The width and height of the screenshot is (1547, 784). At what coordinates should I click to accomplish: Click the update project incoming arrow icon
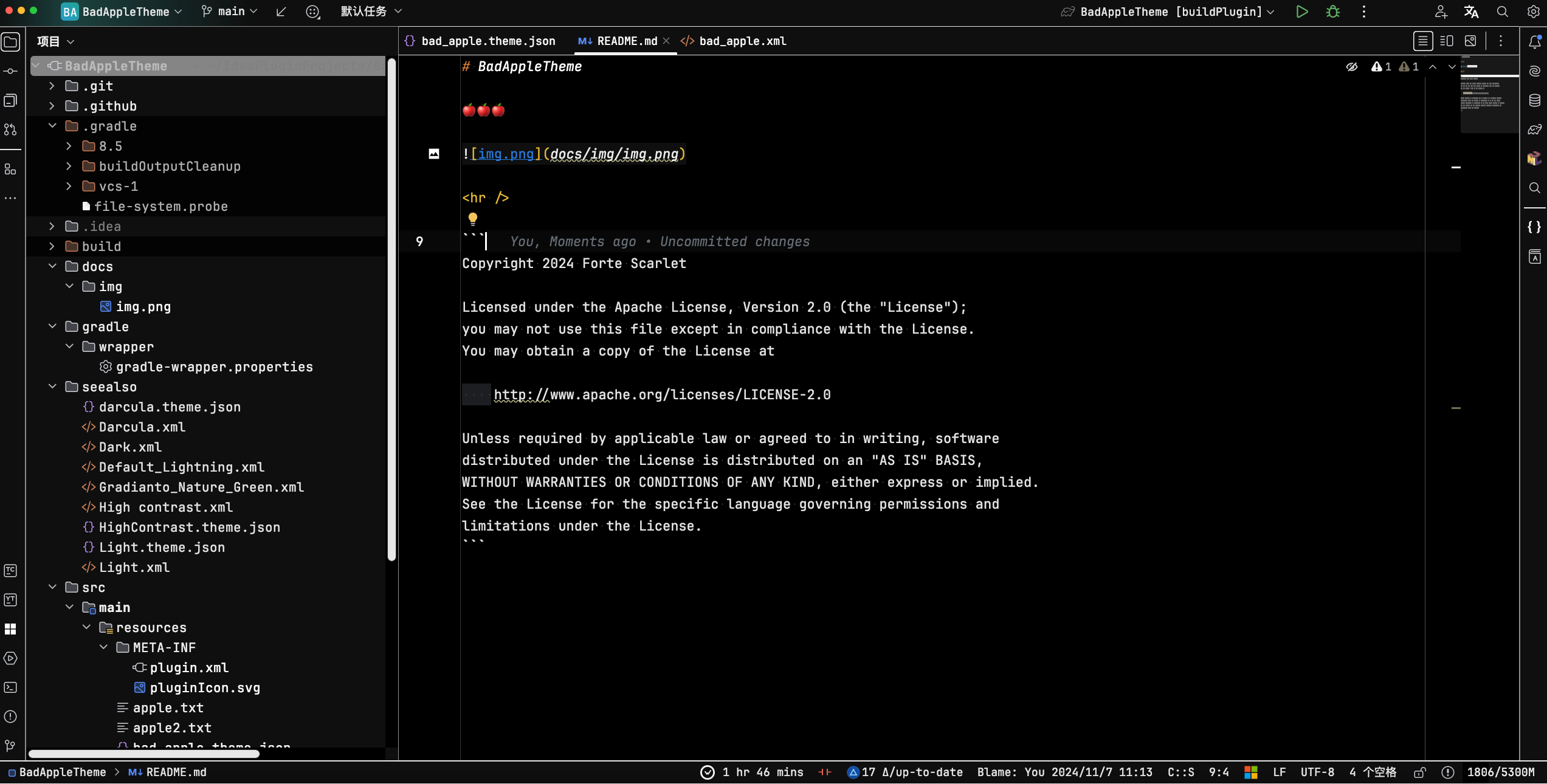pyautogui.click(x=281, y=12)
